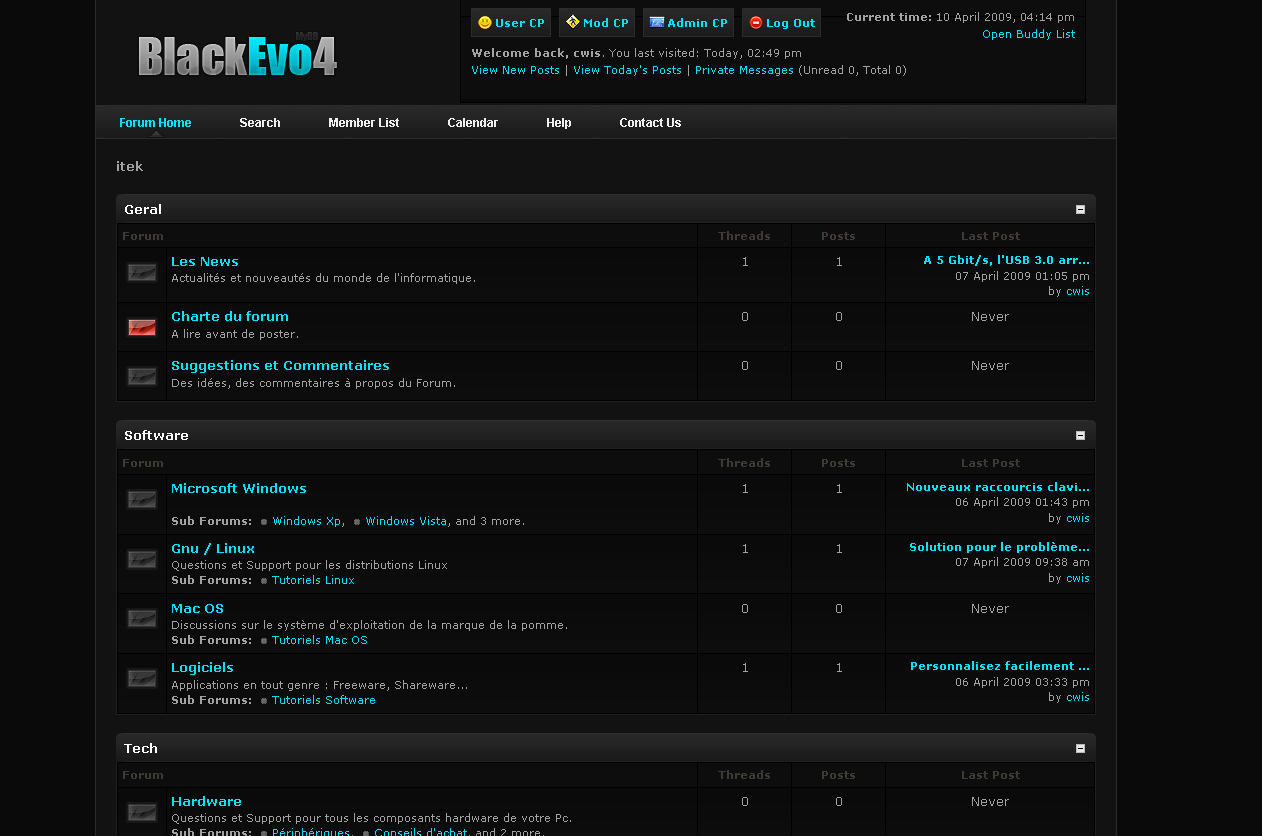Open Buddy List link
The height and width of the screenshot is (836, 1262).
[1028, 34]
